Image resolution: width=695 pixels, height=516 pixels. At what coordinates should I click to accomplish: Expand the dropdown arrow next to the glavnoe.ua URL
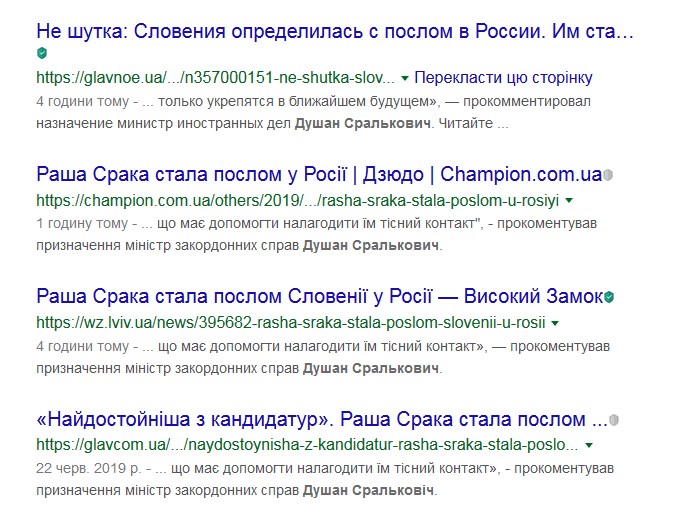point(404,78)
